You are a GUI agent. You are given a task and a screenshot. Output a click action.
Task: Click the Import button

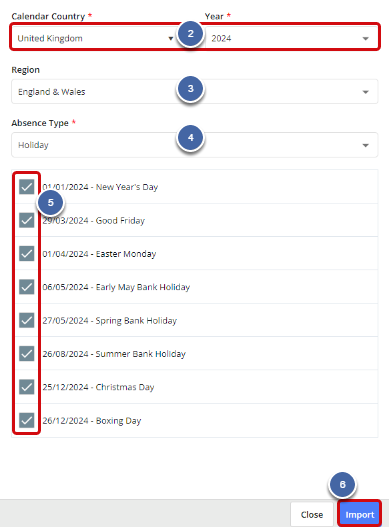point(360,514)
